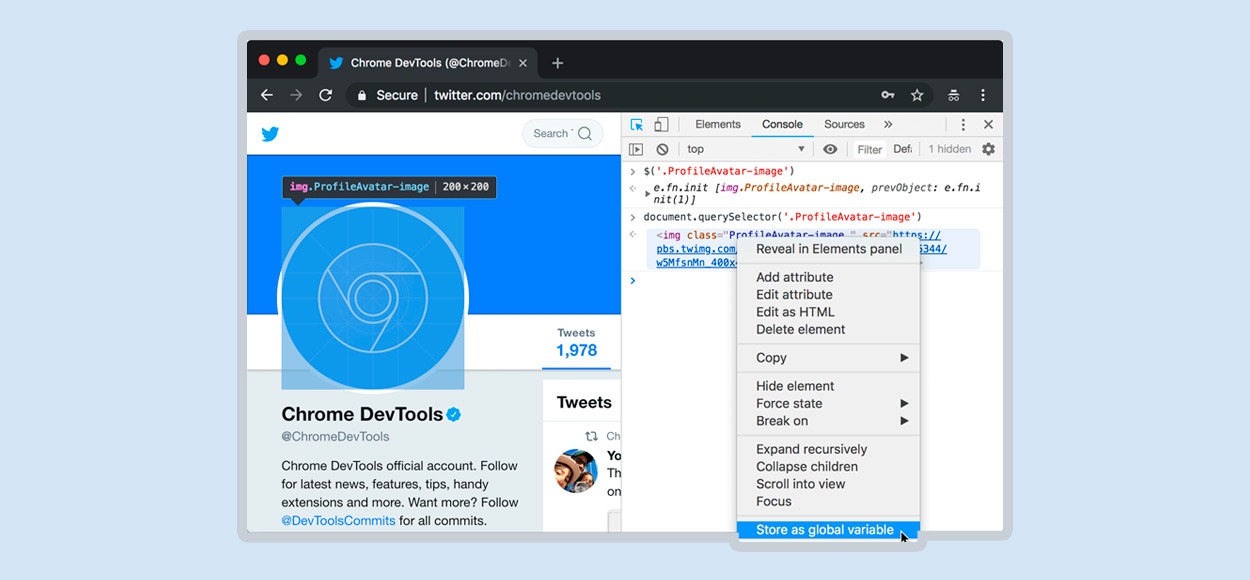
Task: Switch to the Sources tab
Action: pos(844,125)
